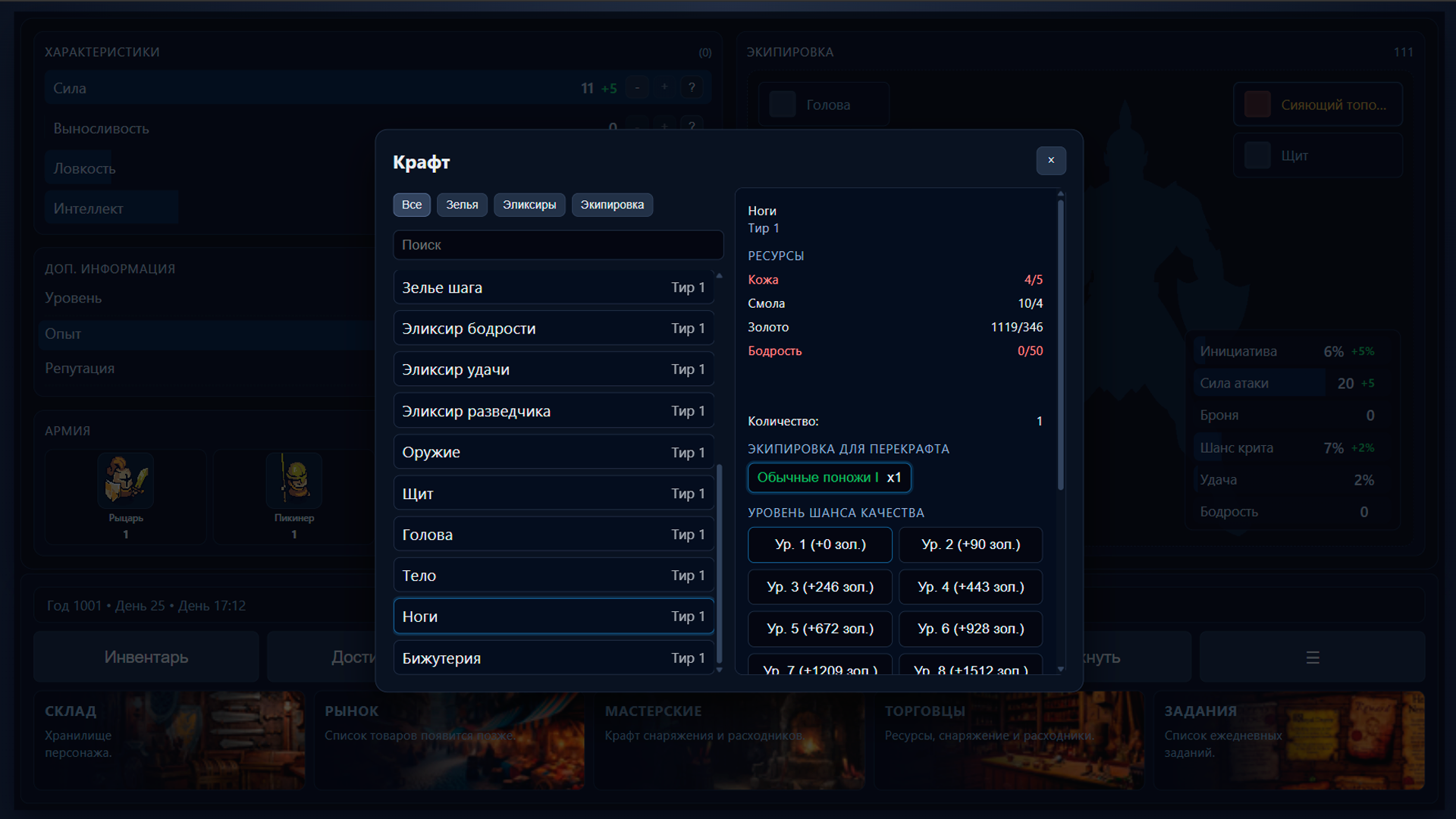Click the Сияющий топор weapon icon
The height and width of the screenshot is (819, 1456).
[1257, 104]
